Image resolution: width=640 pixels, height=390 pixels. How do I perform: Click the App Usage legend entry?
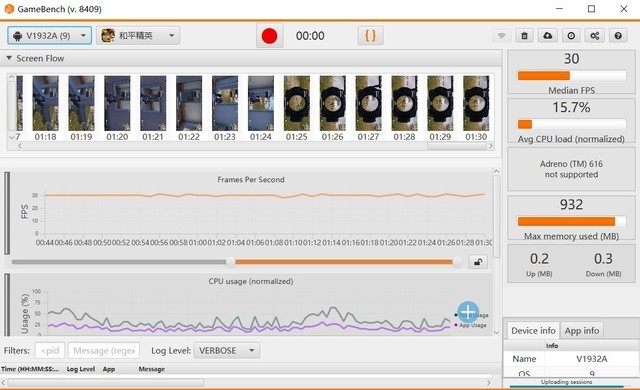coord(472,325)
